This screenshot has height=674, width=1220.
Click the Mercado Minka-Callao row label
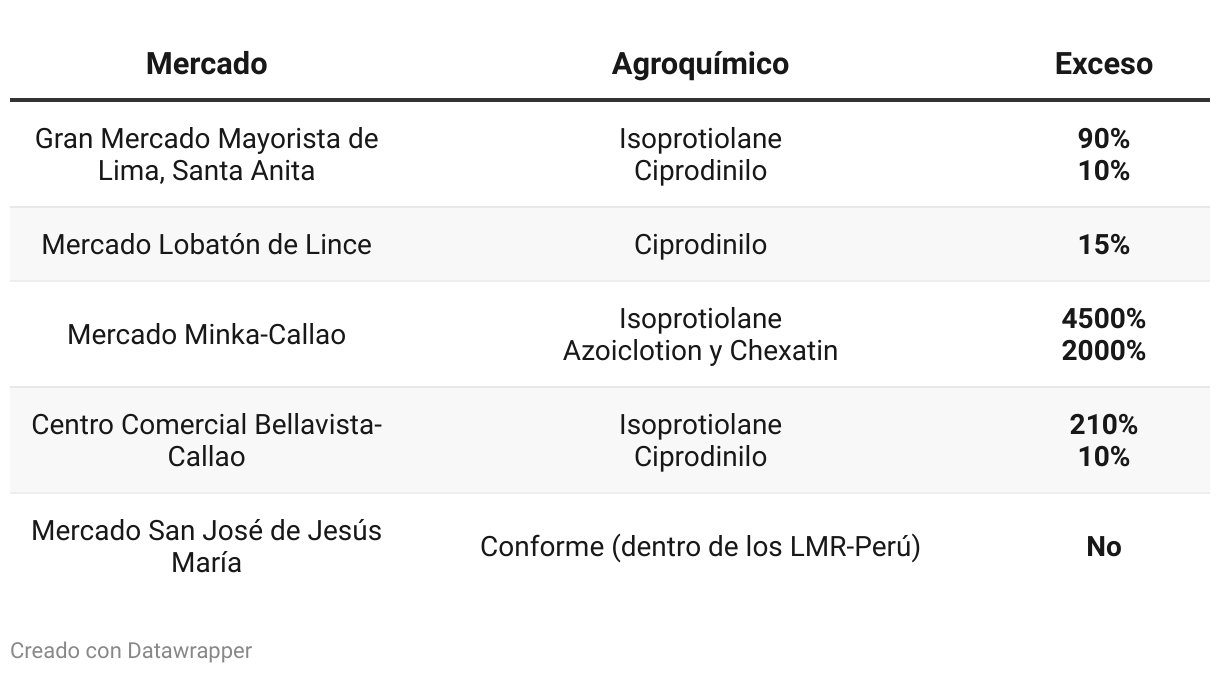click(x=206, y=334)
